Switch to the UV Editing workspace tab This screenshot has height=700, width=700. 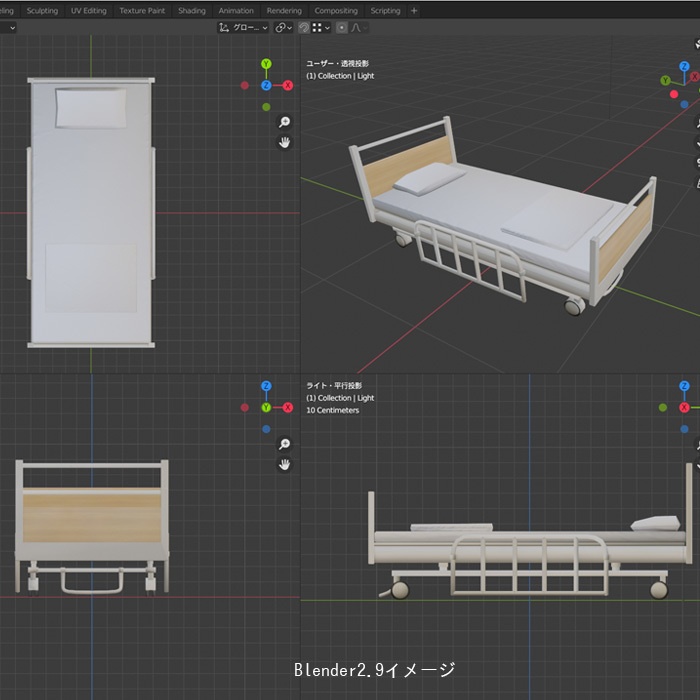[89, 11]
